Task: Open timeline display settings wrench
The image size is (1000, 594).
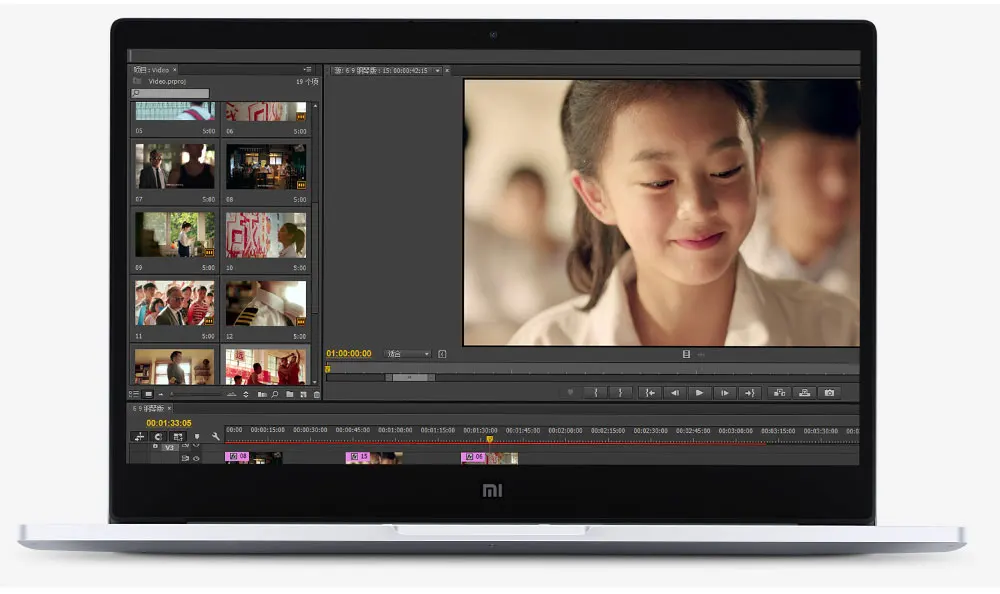Action: pos(216,436)
